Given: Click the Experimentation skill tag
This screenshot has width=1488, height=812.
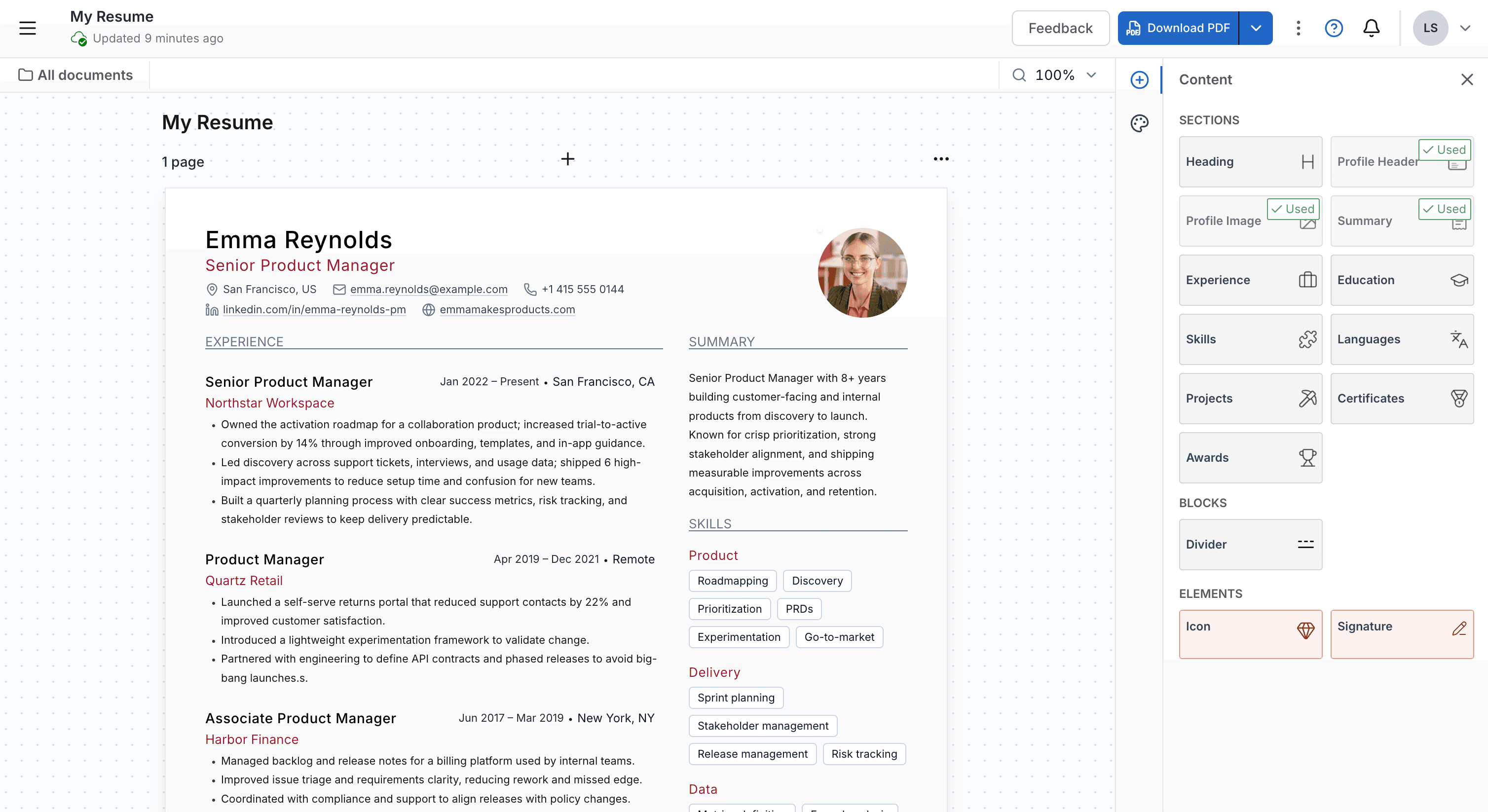Looking at the screenshot, I should click(x=739, y=637).
